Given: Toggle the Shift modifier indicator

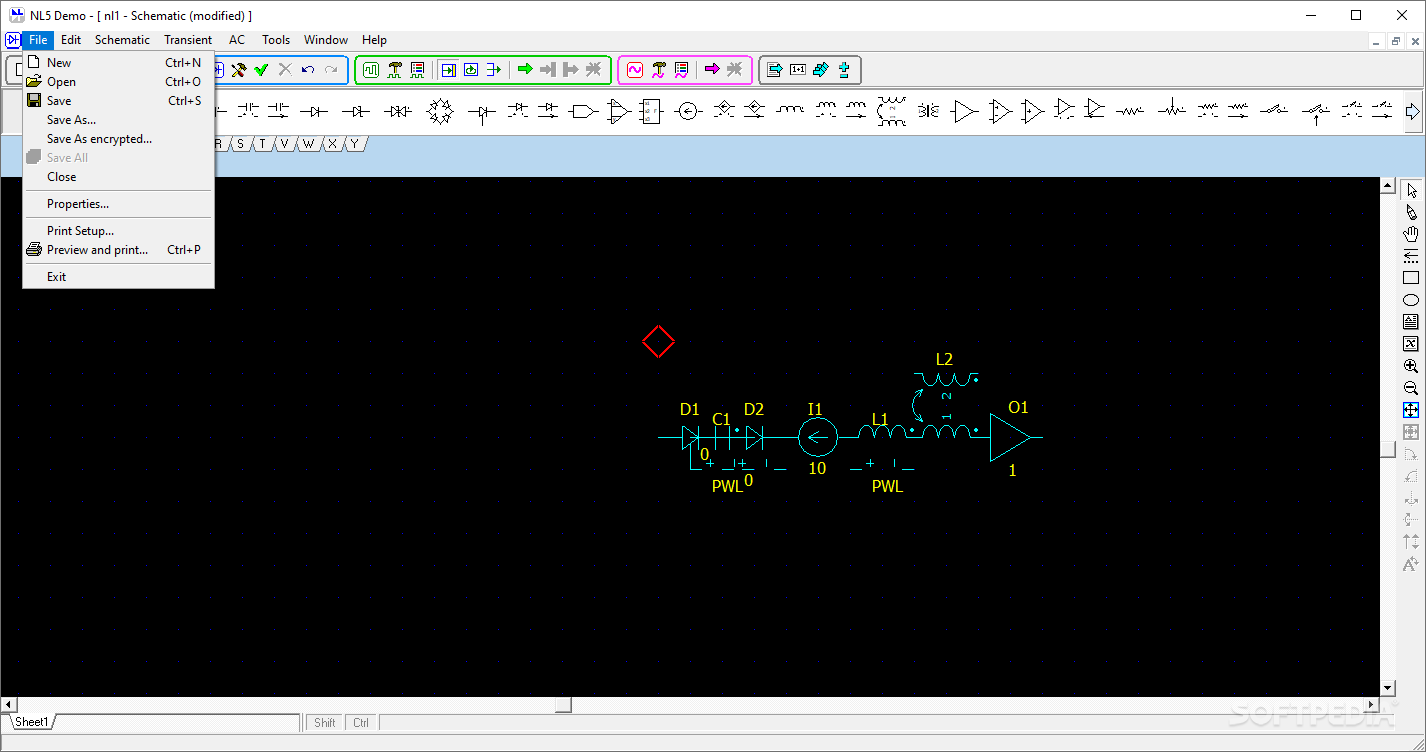Looking at the screenshot, I should coord(325,723).
